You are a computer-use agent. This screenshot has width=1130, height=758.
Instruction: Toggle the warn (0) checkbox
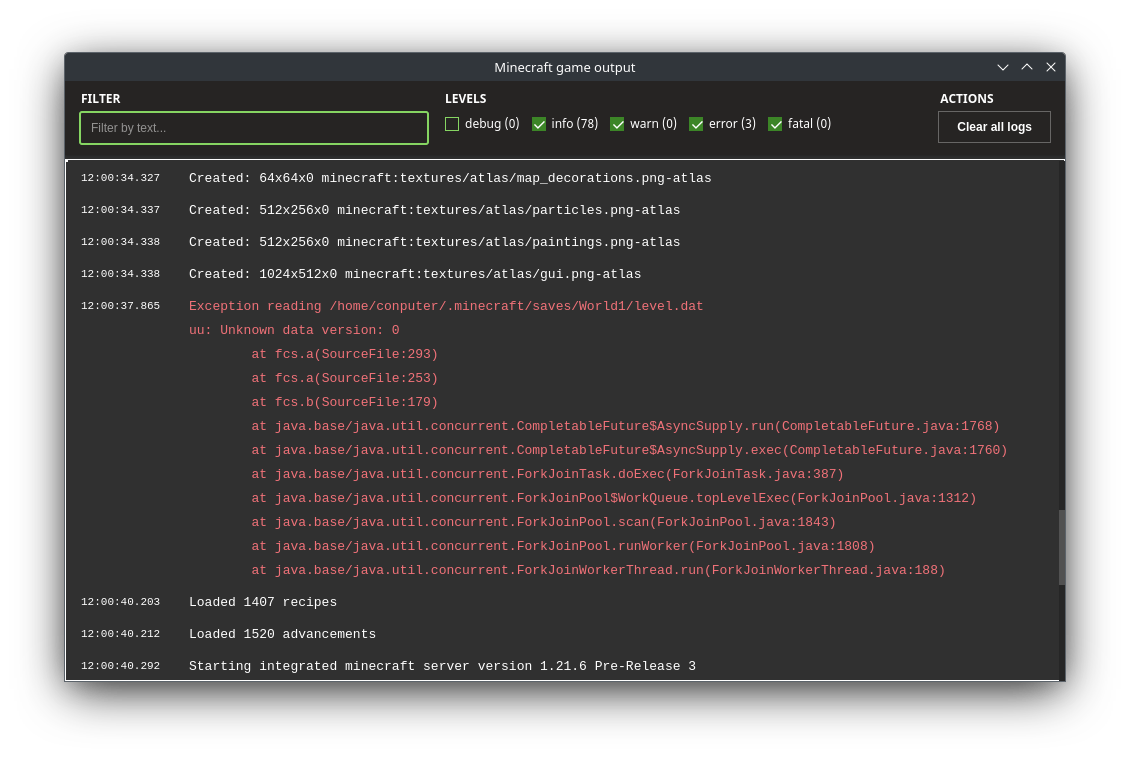pyautogui.click(x=617, y=124)
